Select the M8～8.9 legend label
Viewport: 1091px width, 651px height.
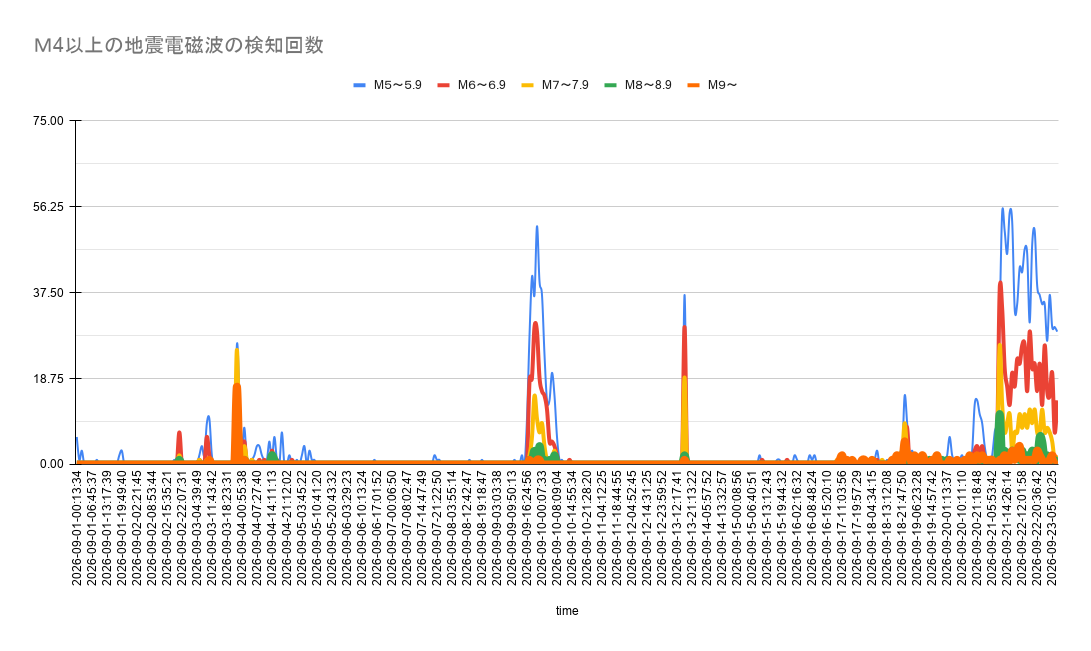tap(648, 85)
